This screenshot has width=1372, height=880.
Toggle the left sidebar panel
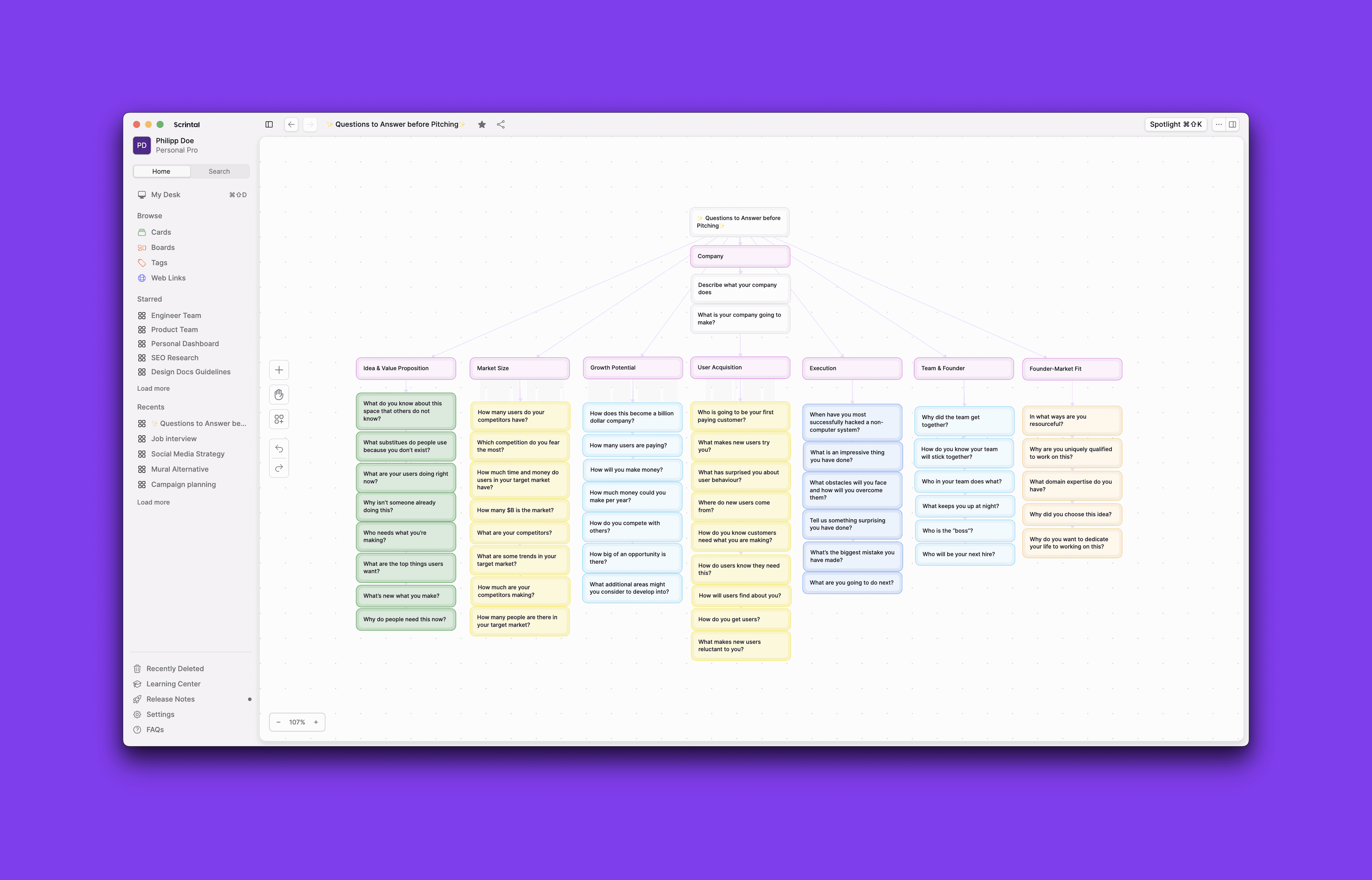click(269, 125)
